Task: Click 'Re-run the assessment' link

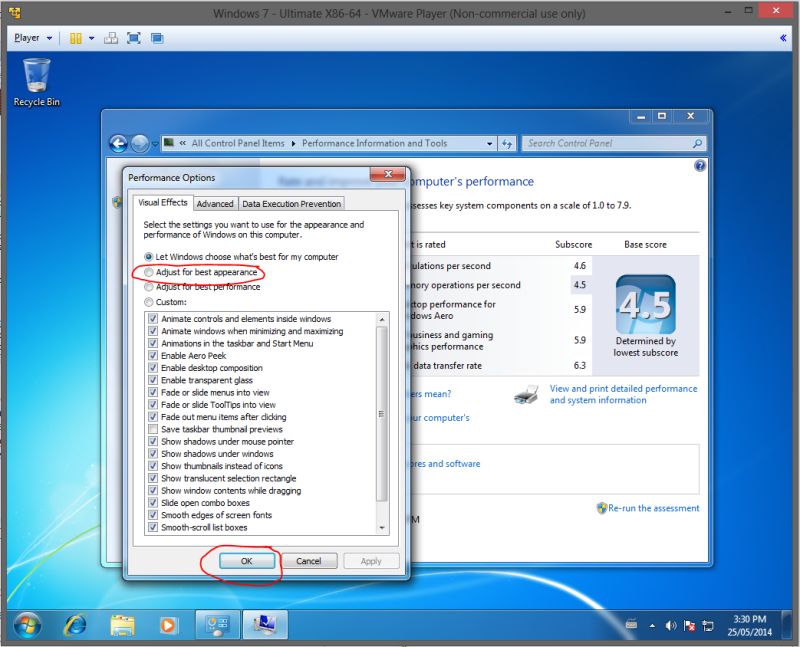Action: point(648,508)
